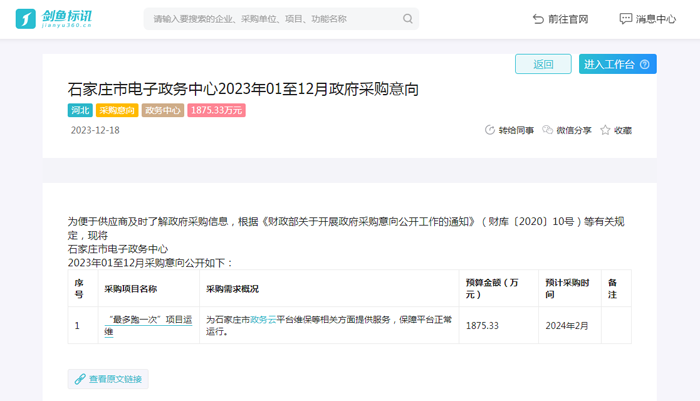Go to 前往官网 official site link
This screenshot has width=700, height=401.
568,19
